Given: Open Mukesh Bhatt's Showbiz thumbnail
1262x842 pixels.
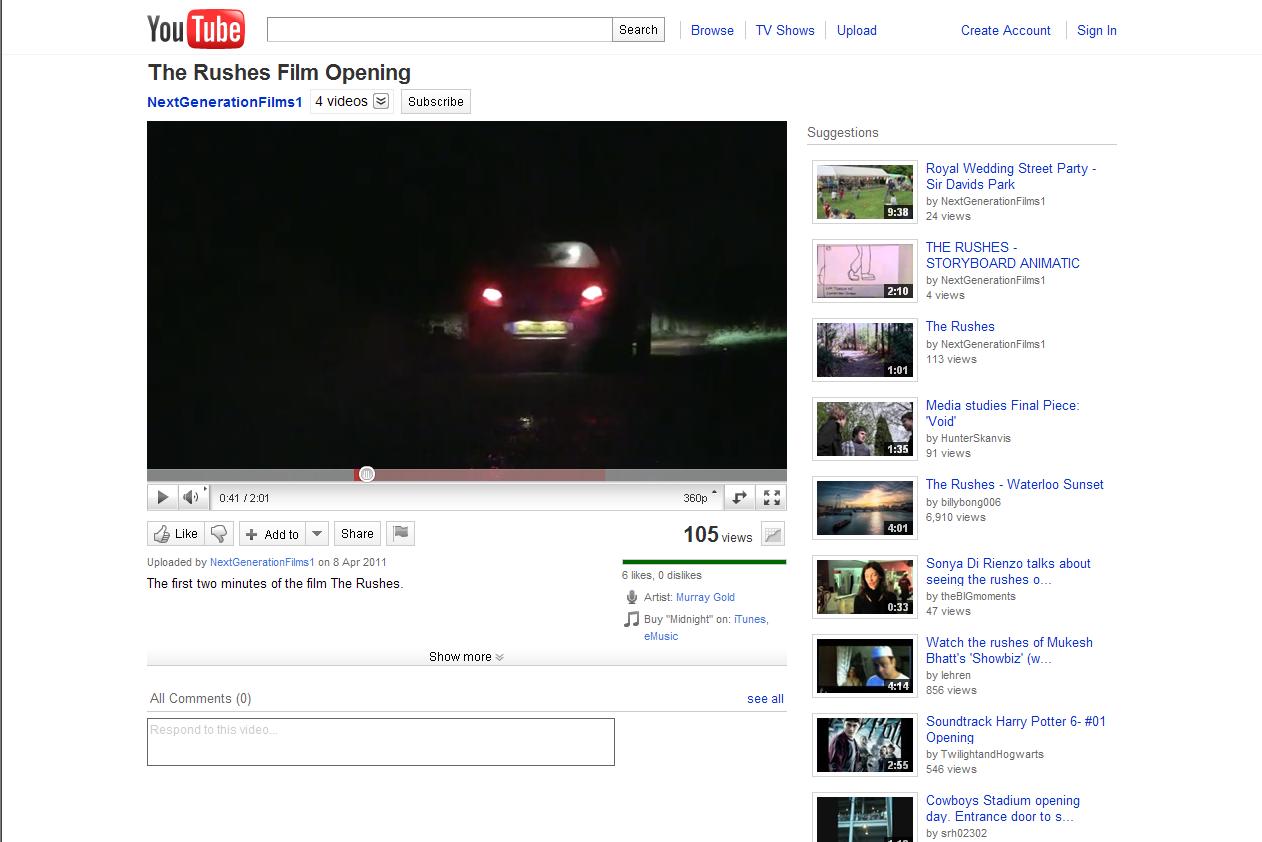Looking at the screenshot, I should [x=865, y=666].
